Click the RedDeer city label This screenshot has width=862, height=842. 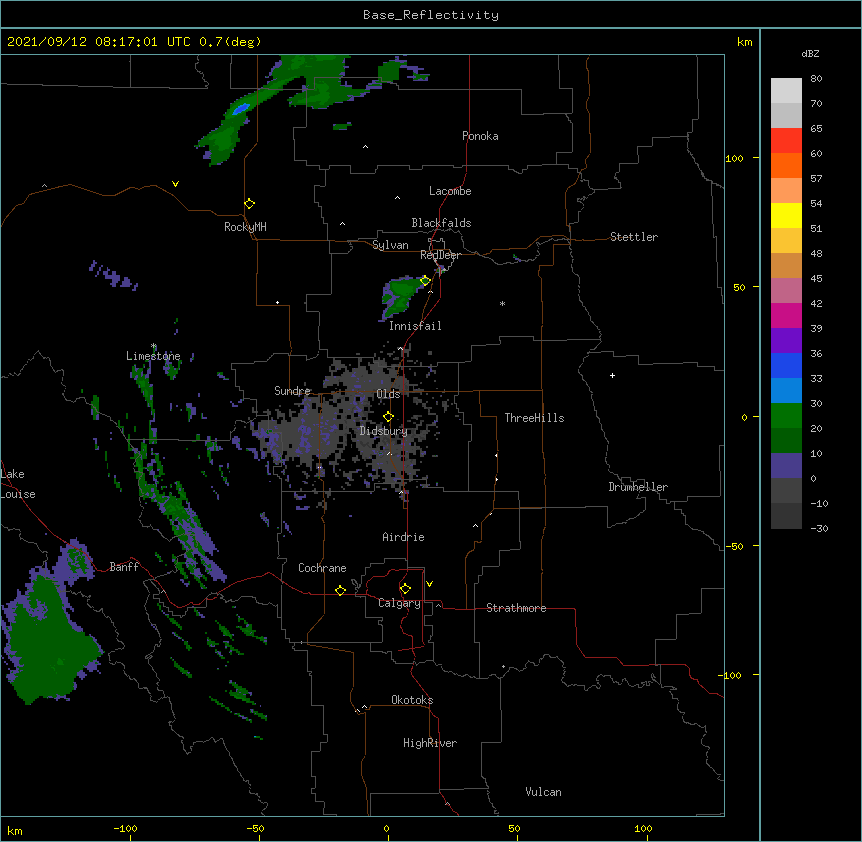tap(440, 255)
